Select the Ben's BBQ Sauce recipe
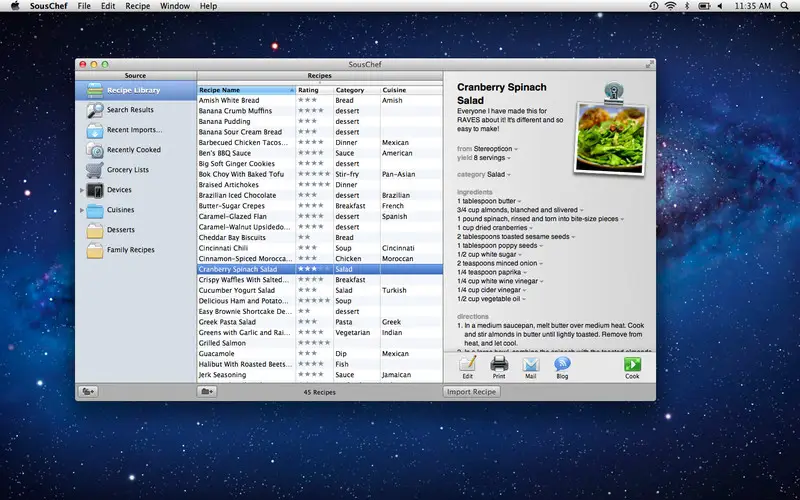800x500 pixels. tap(320, 153)
